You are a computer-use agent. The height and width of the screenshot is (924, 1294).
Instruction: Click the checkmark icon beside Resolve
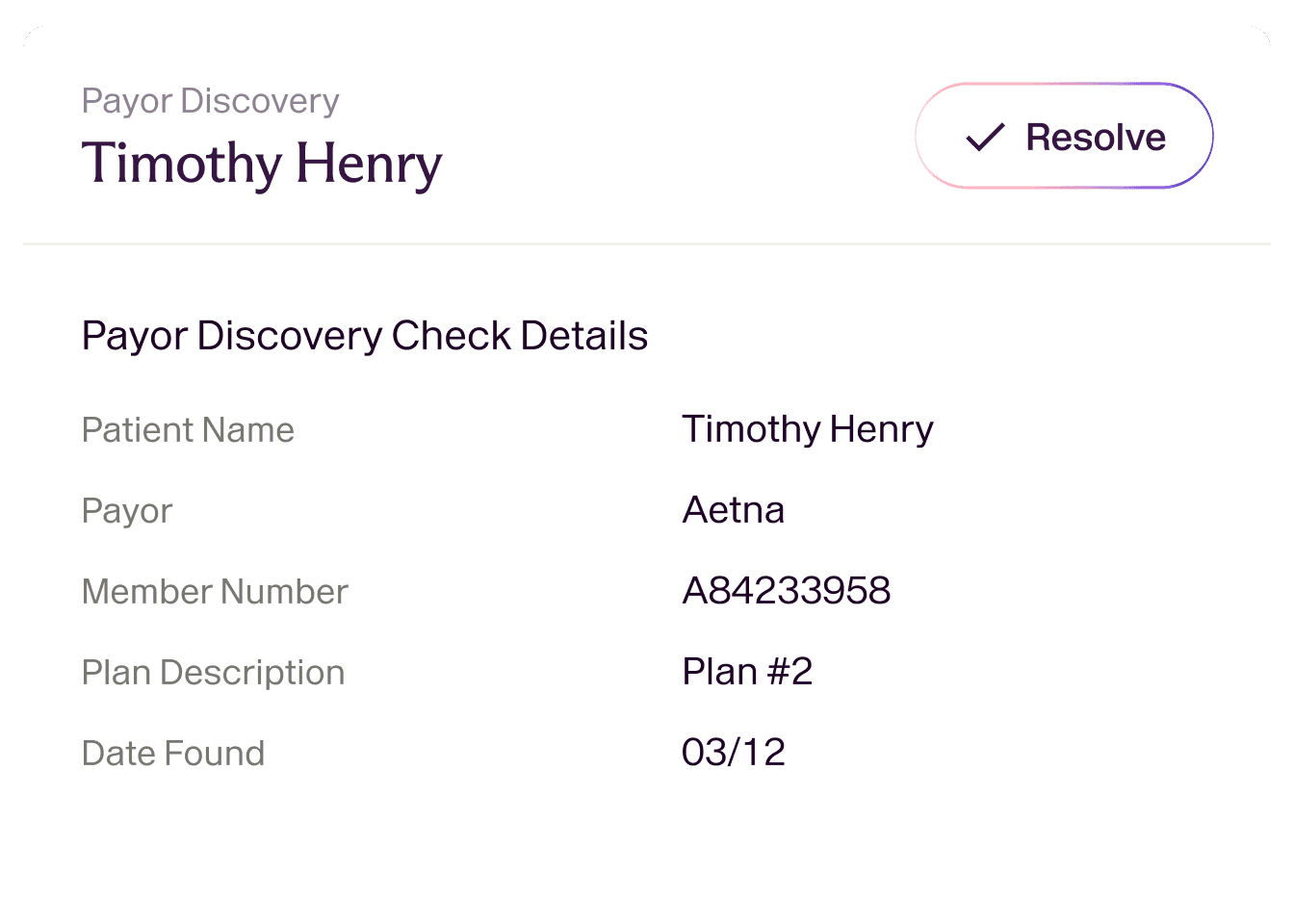[985, 138]
